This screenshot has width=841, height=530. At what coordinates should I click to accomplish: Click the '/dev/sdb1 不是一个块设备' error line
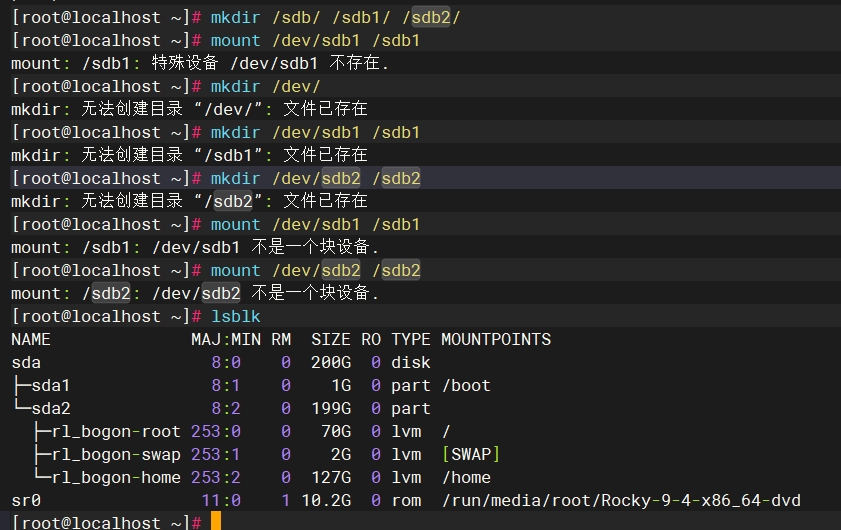195,248
